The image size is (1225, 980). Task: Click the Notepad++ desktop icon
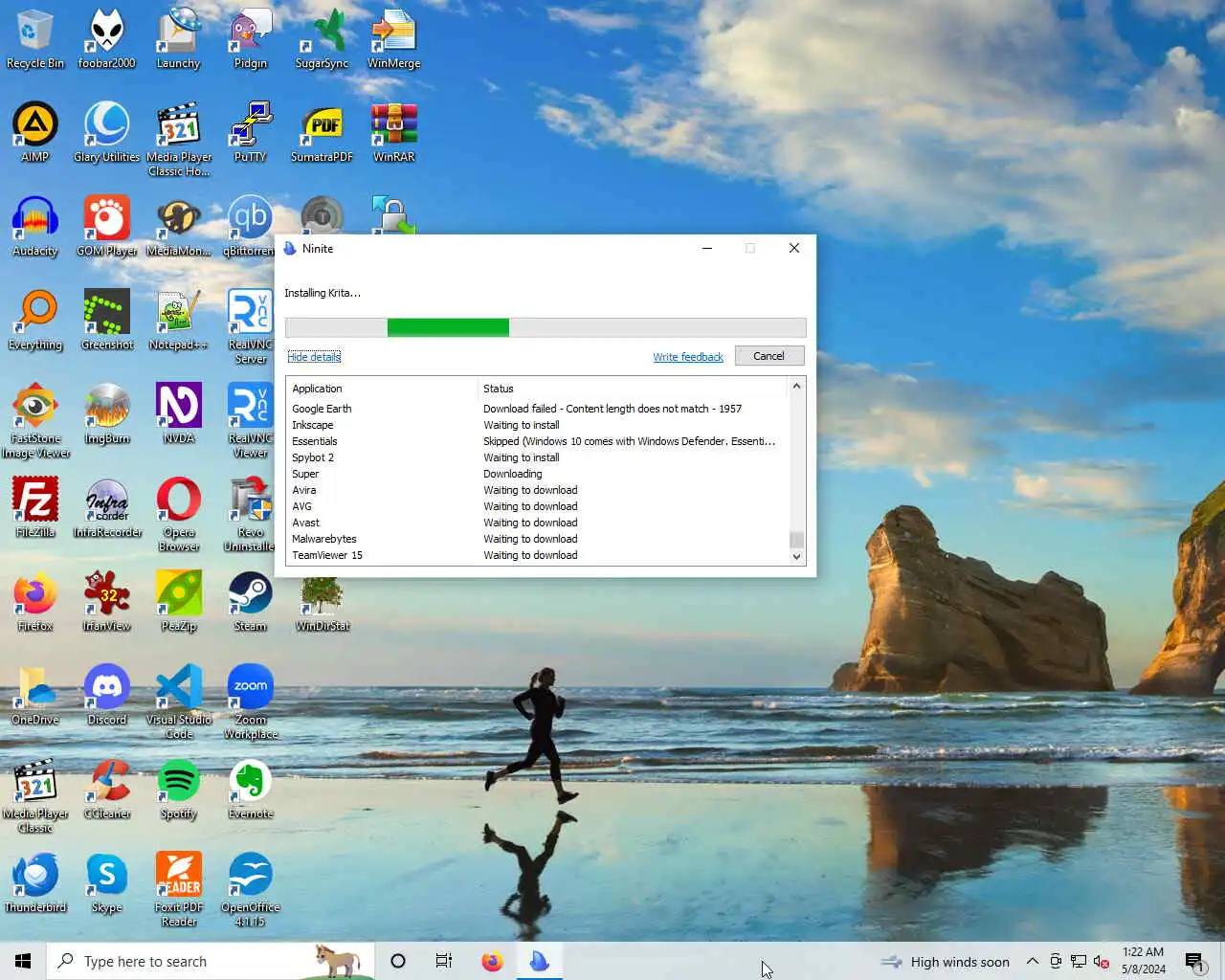point(178,320)
